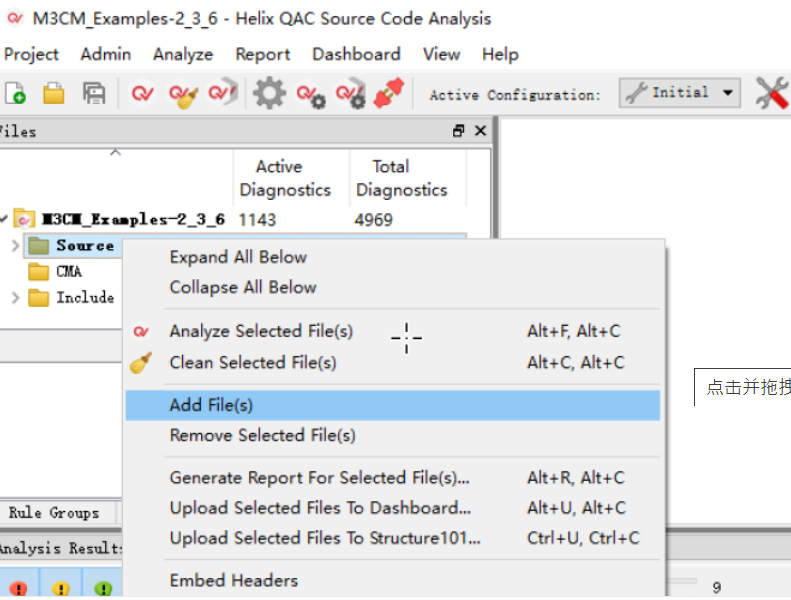
Task: Click the gear settings toolbar icon
Action: 269,93
